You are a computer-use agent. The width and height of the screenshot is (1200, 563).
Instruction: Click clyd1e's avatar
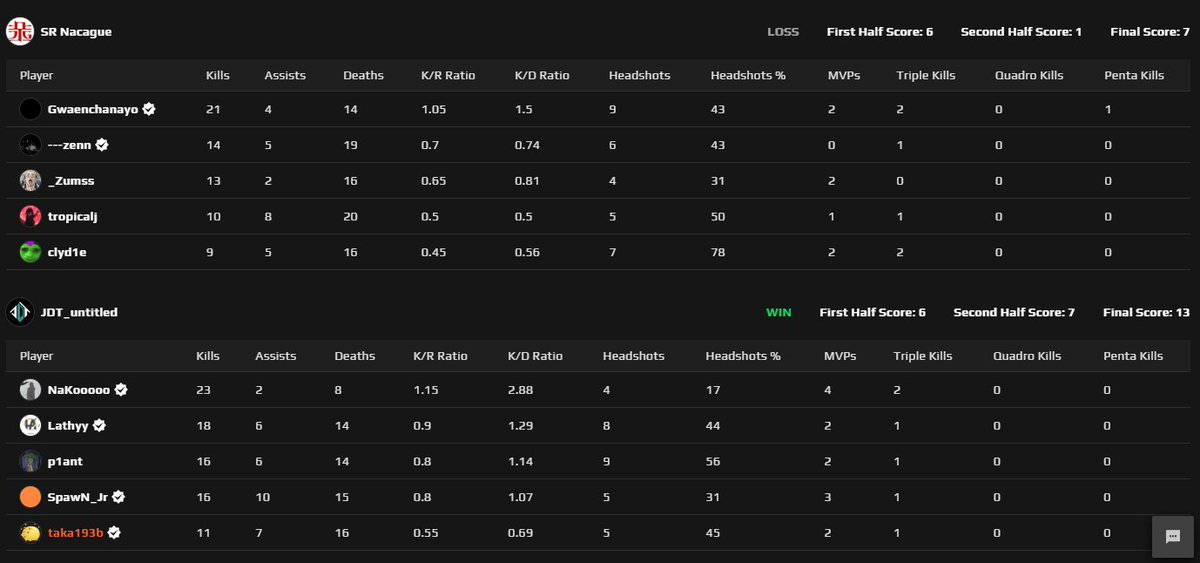[x=30, y=252]
